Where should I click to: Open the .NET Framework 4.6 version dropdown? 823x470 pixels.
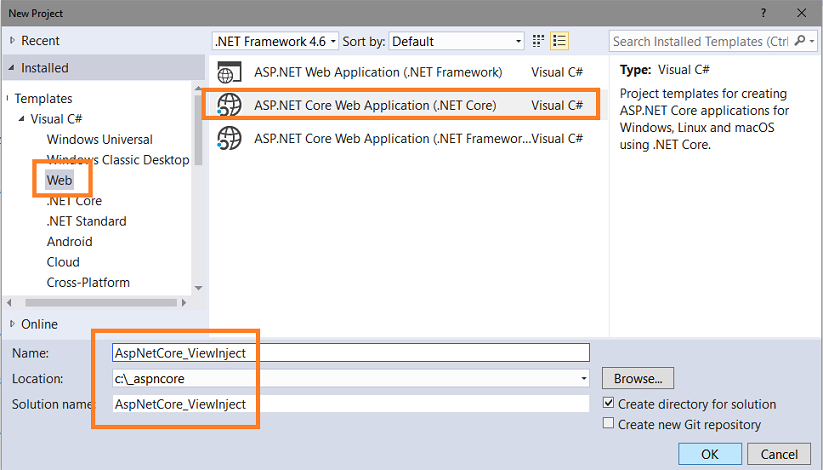[x=275, y=41]
